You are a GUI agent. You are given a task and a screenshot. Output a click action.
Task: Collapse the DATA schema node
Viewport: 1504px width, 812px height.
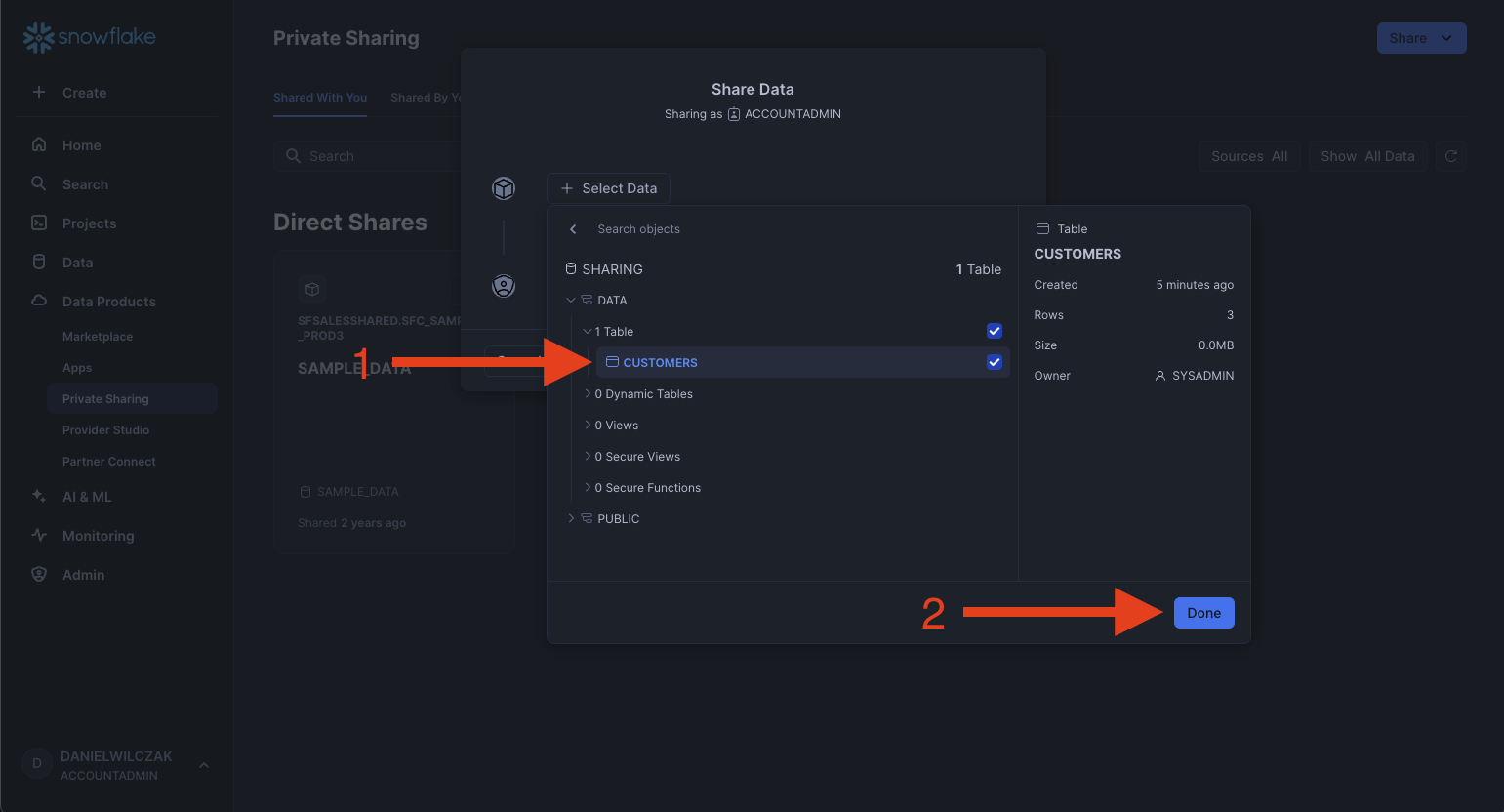[571, 300]
